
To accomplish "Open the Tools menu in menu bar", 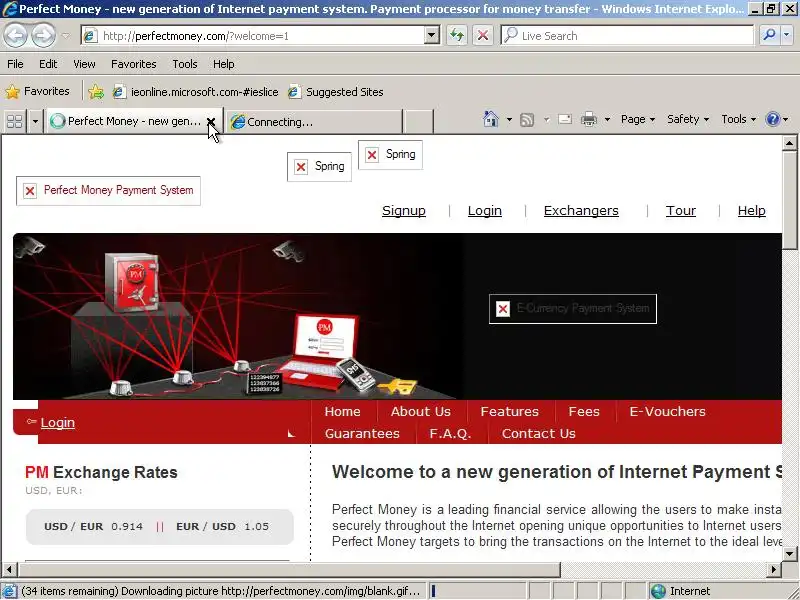I will click(185, 64).
